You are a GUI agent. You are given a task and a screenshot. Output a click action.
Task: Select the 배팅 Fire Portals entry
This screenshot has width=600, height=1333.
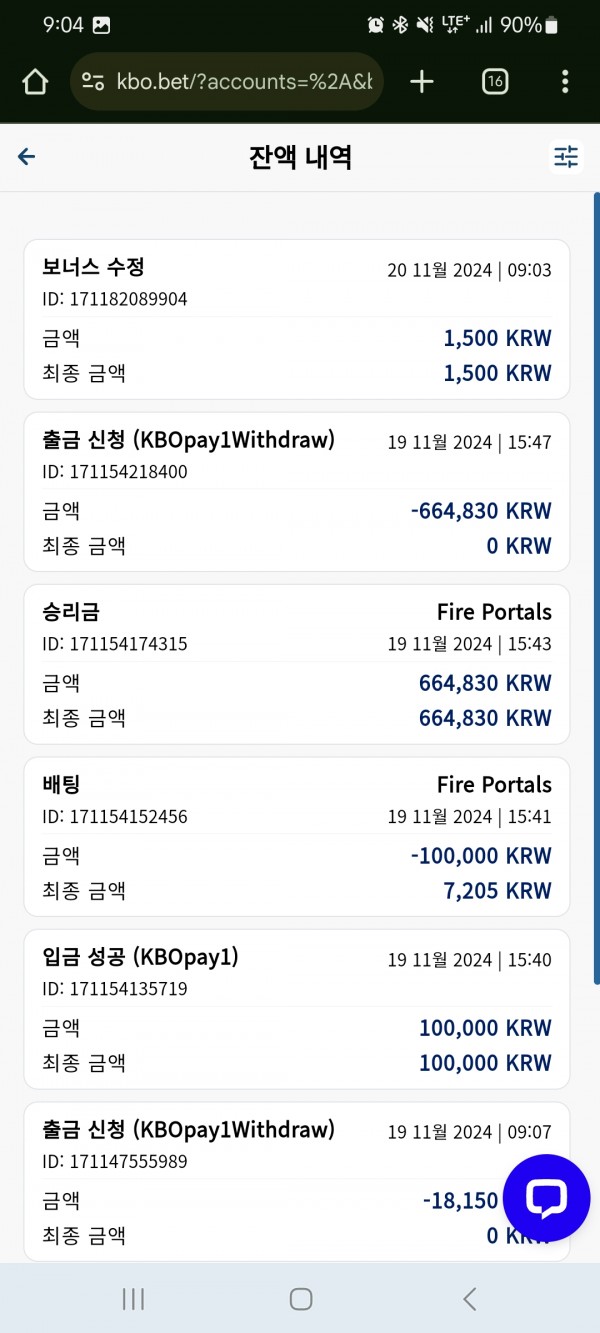297,837
